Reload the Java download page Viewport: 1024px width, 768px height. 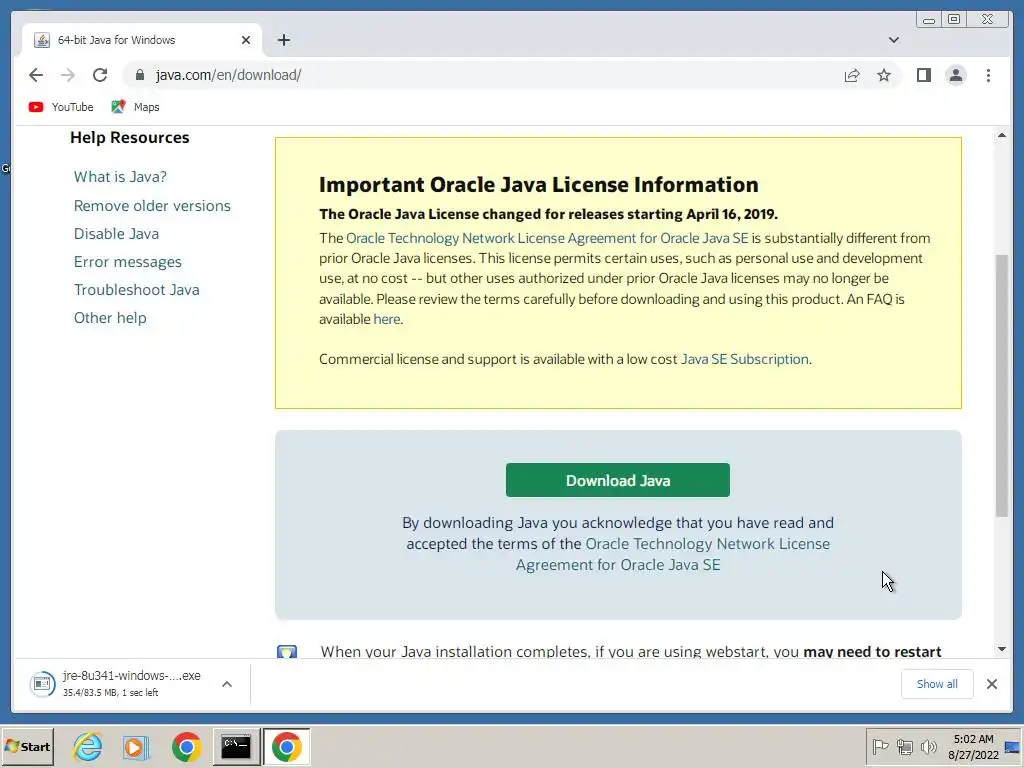click(100, 75)
